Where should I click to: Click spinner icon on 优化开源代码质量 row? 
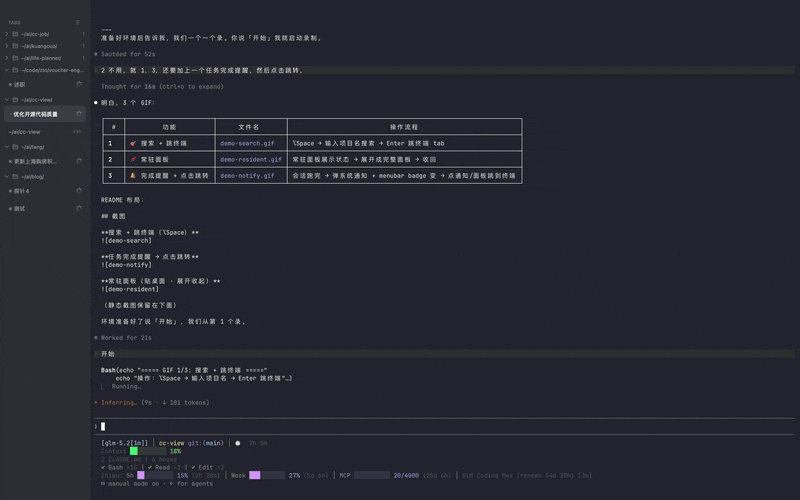(x=79, y=114)
